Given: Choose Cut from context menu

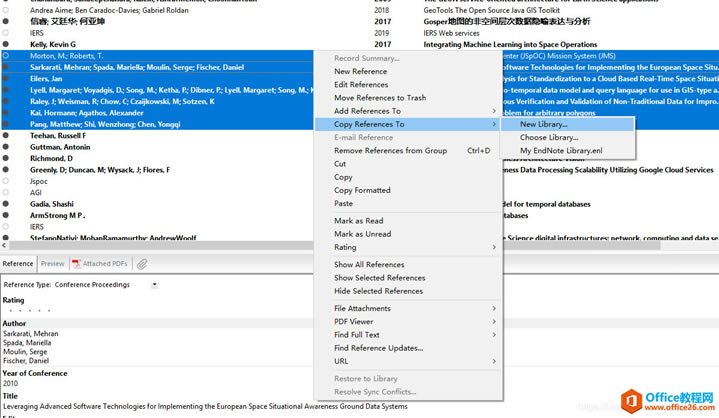Looking at the screenshot, I should pos(340,164).
